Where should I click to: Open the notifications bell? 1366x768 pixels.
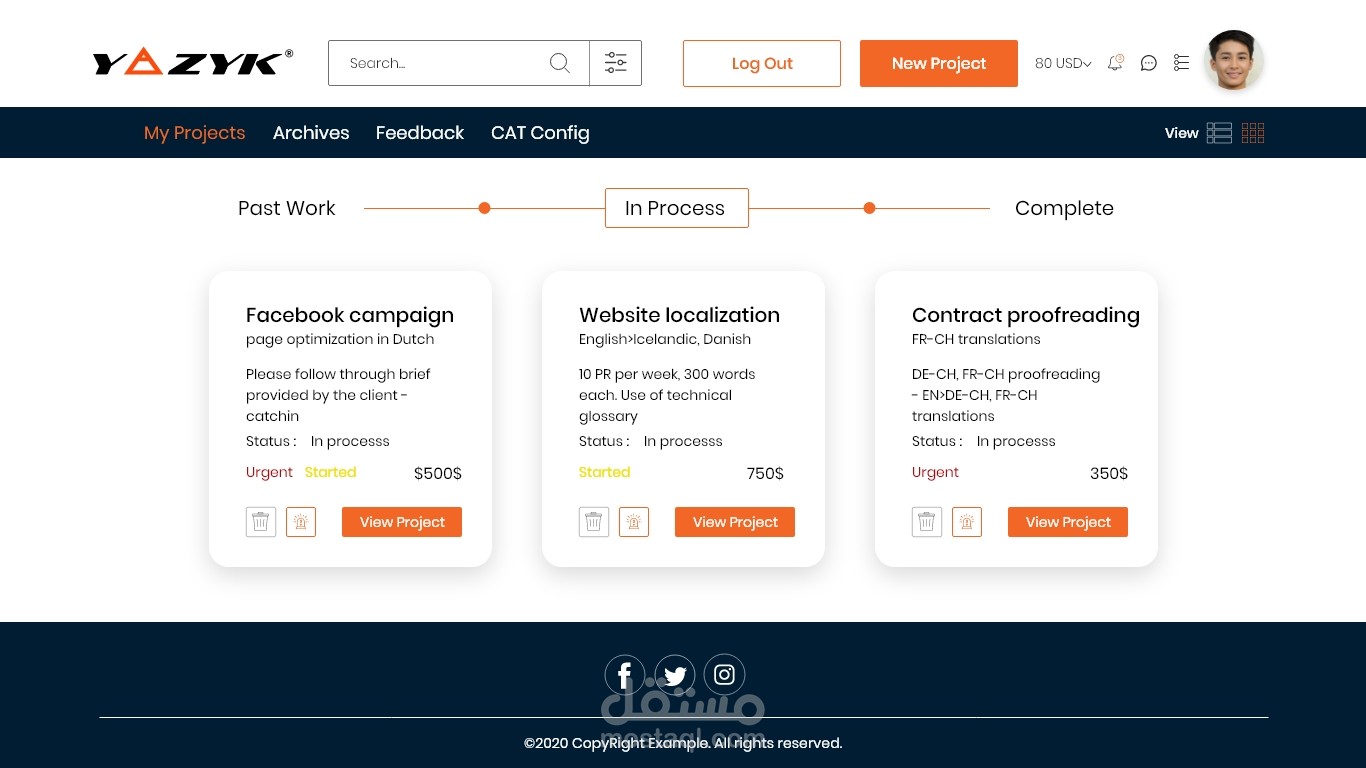[1115, 63]
